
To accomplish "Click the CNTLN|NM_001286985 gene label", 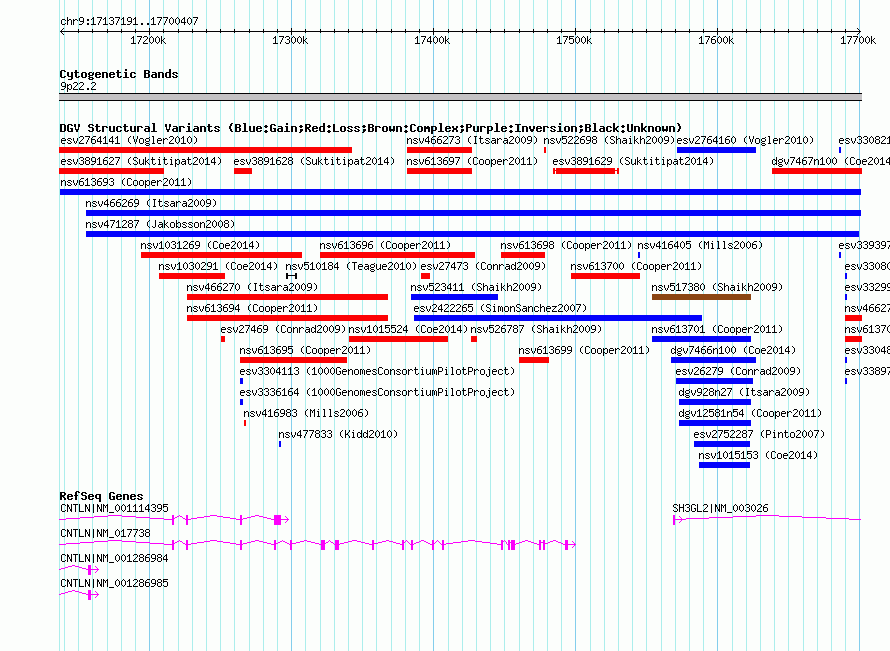I will [115, 583].
